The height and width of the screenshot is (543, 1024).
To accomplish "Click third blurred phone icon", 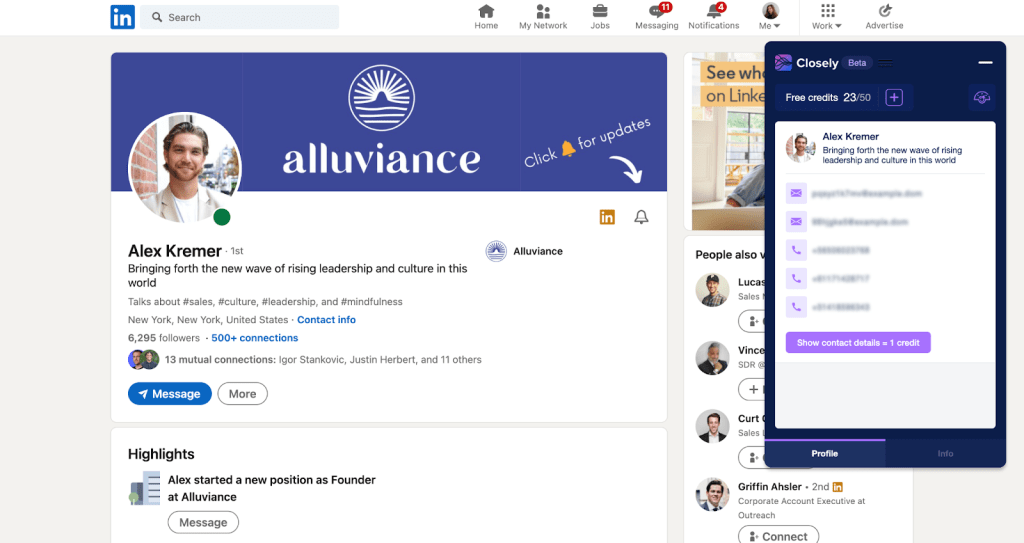I will point(796,307).
